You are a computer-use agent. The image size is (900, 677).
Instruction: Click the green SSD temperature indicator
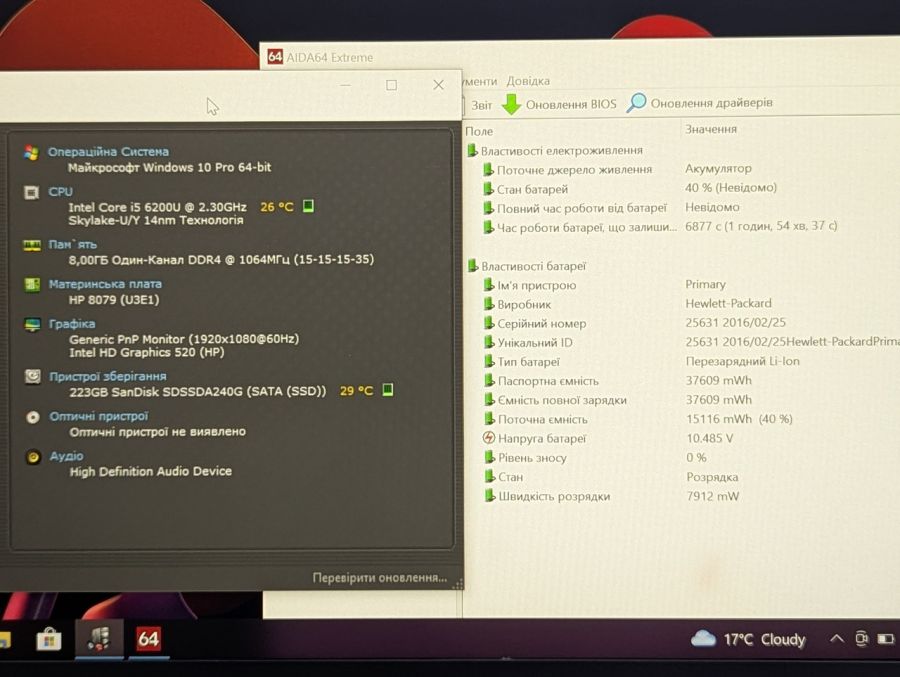[x=388, y=390]
